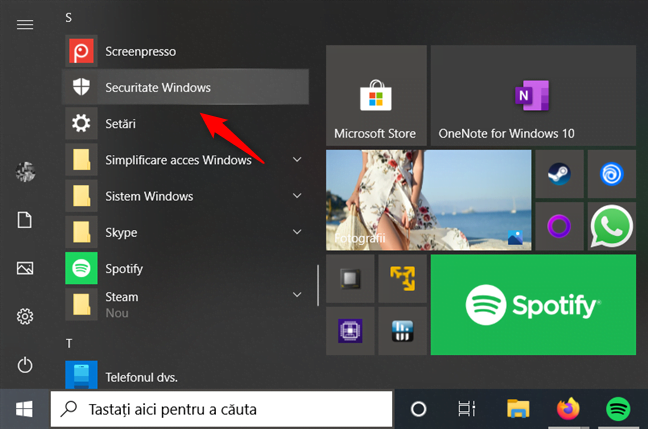This screenshot has width=648, height=429.
Task: Click the Windows Start button
Action: [24, 409]
